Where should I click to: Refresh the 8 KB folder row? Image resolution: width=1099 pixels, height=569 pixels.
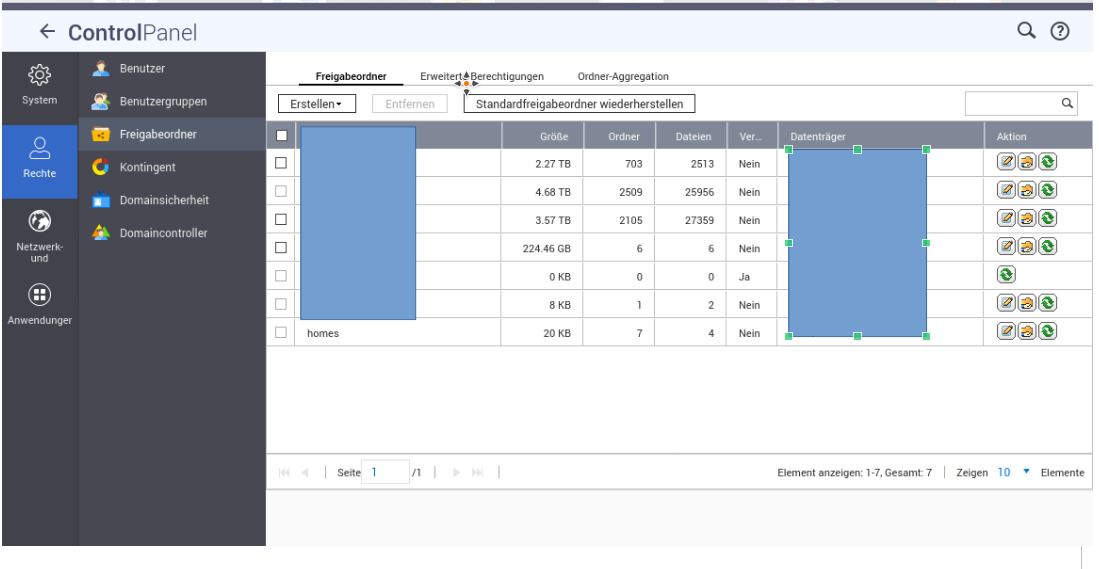click(x=1047, y=303)
